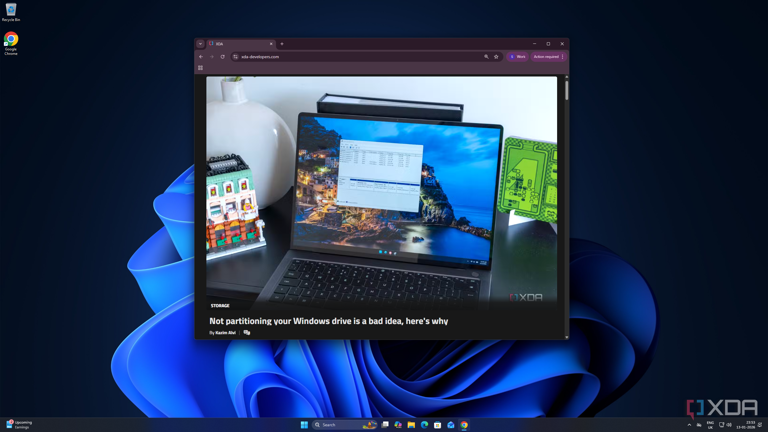768x432 pixels.
Task: Switch to the XDA tab
Action: coord(240,44)
